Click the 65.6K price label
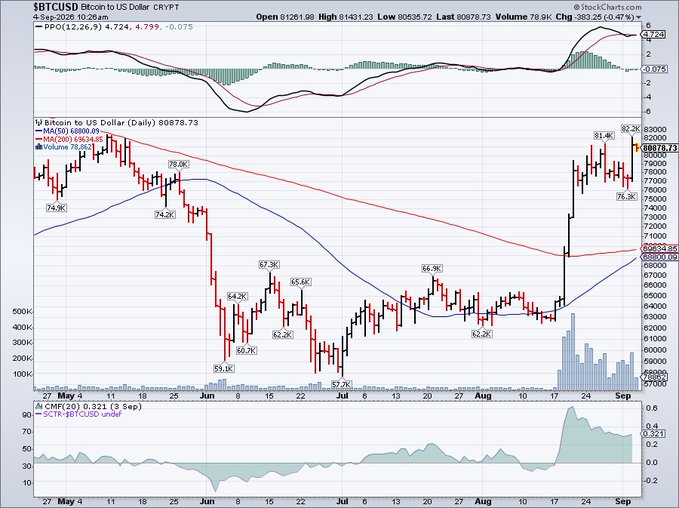 (x=301, y=282)
